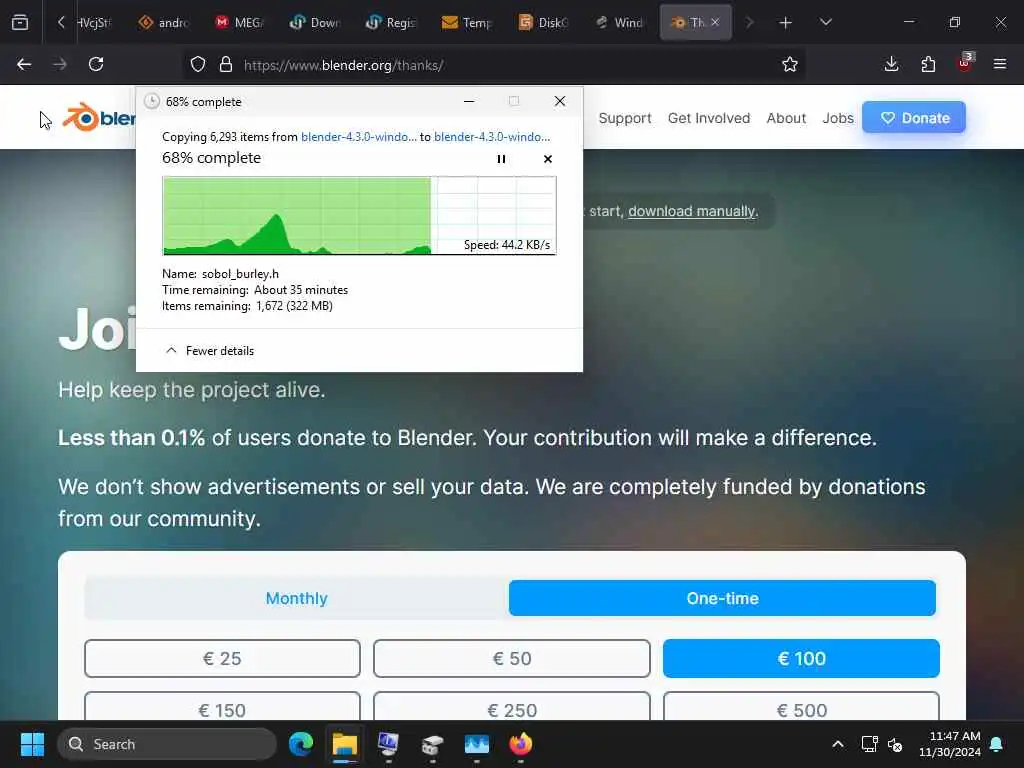Open the 11:47 AM clock and calendar

(950, 744)
